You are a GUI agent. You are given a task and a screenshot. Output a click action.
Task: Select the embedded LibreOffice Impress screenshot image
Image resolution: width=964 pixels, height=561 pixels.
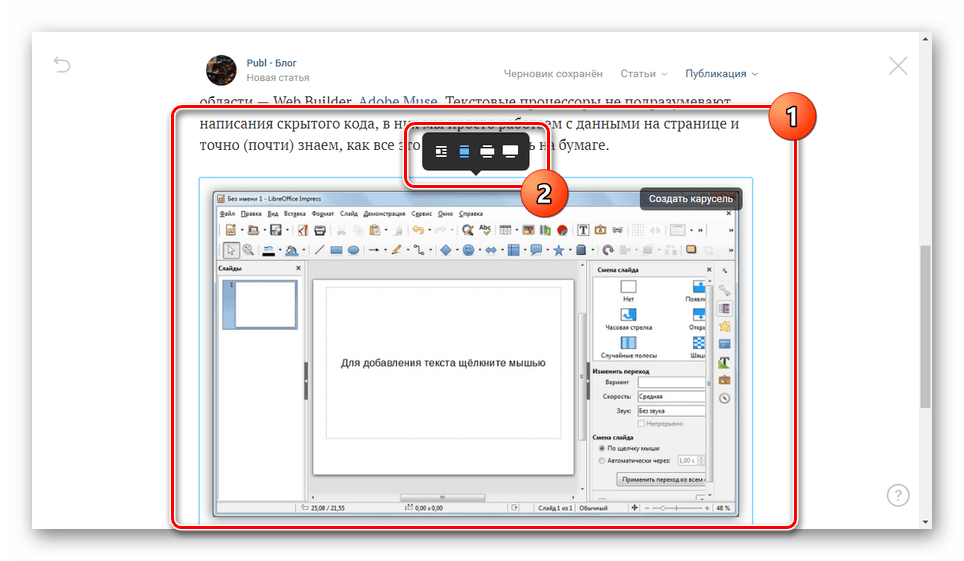click(x=476, y=353)
